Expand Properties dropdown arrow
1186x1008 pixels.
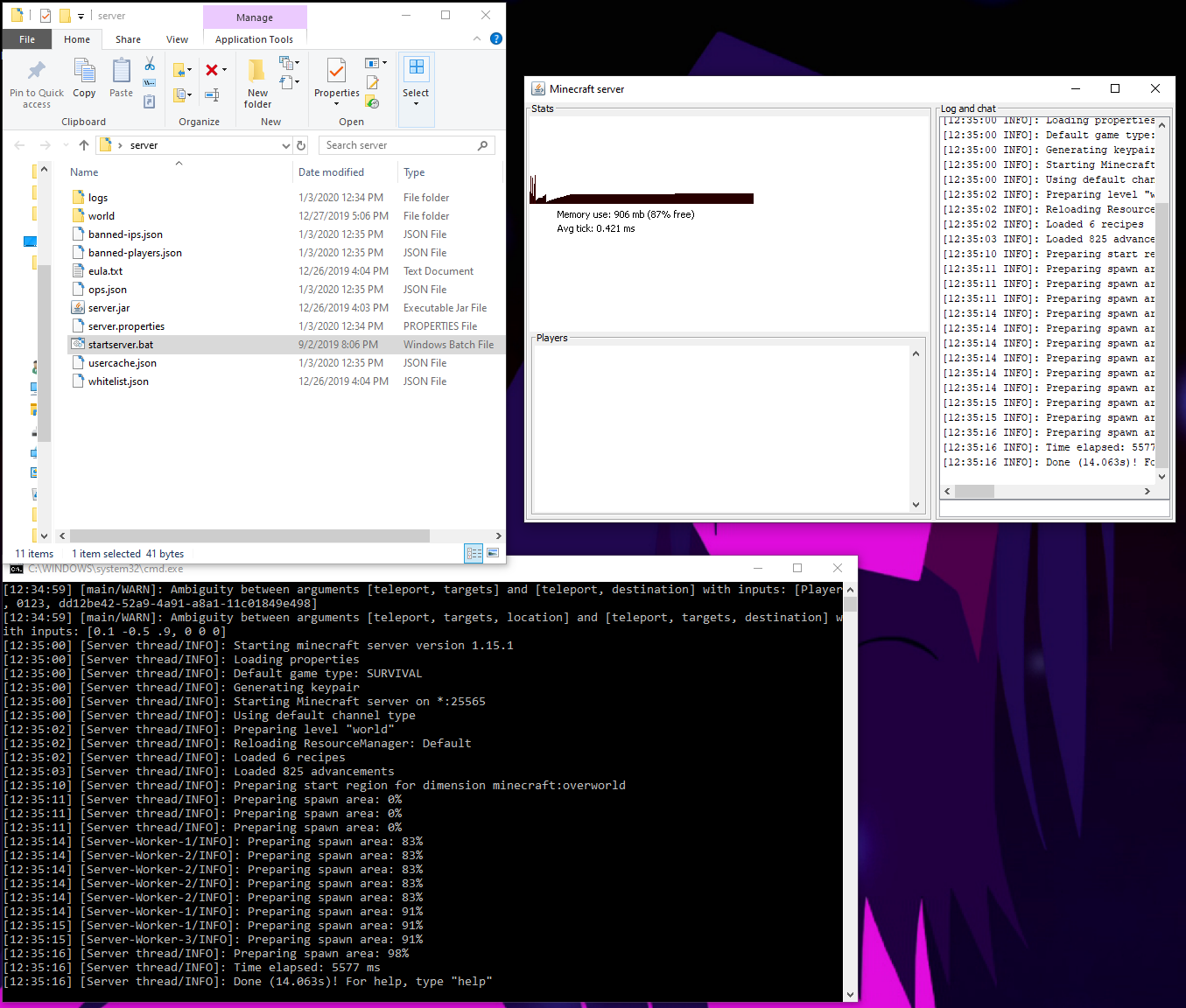pyautogui.click(x=336, y=104)
